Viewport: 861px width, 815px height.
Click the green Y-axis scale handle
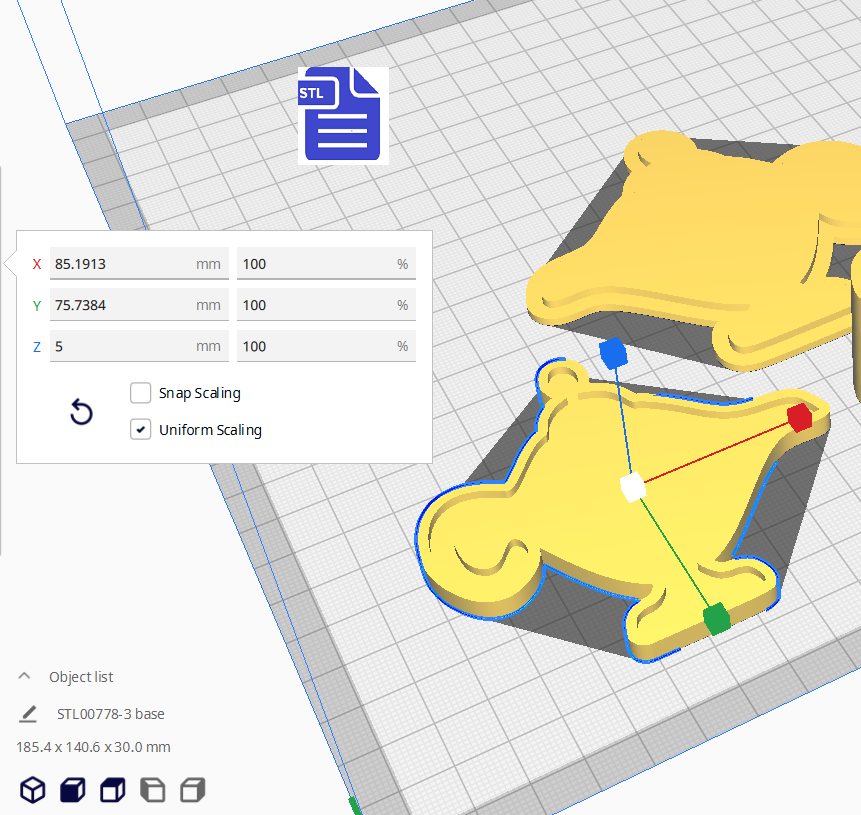point(716,619)
